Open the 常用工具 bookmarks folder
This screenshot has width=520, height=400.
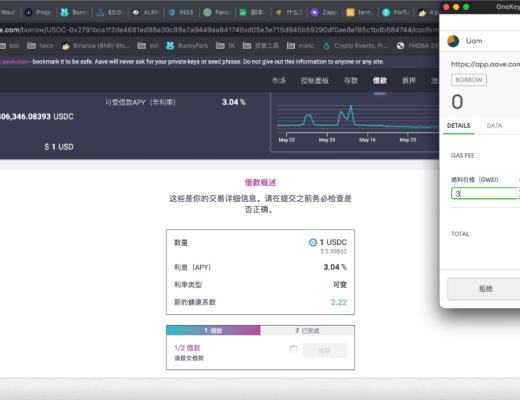[x=261, y=45]
